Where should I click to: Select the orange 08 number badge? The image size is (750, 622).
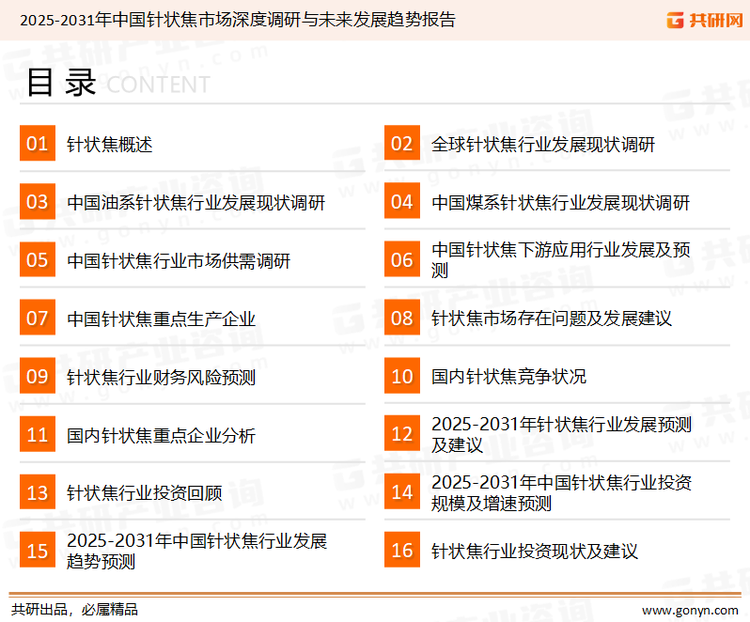(x=402, y=319)
